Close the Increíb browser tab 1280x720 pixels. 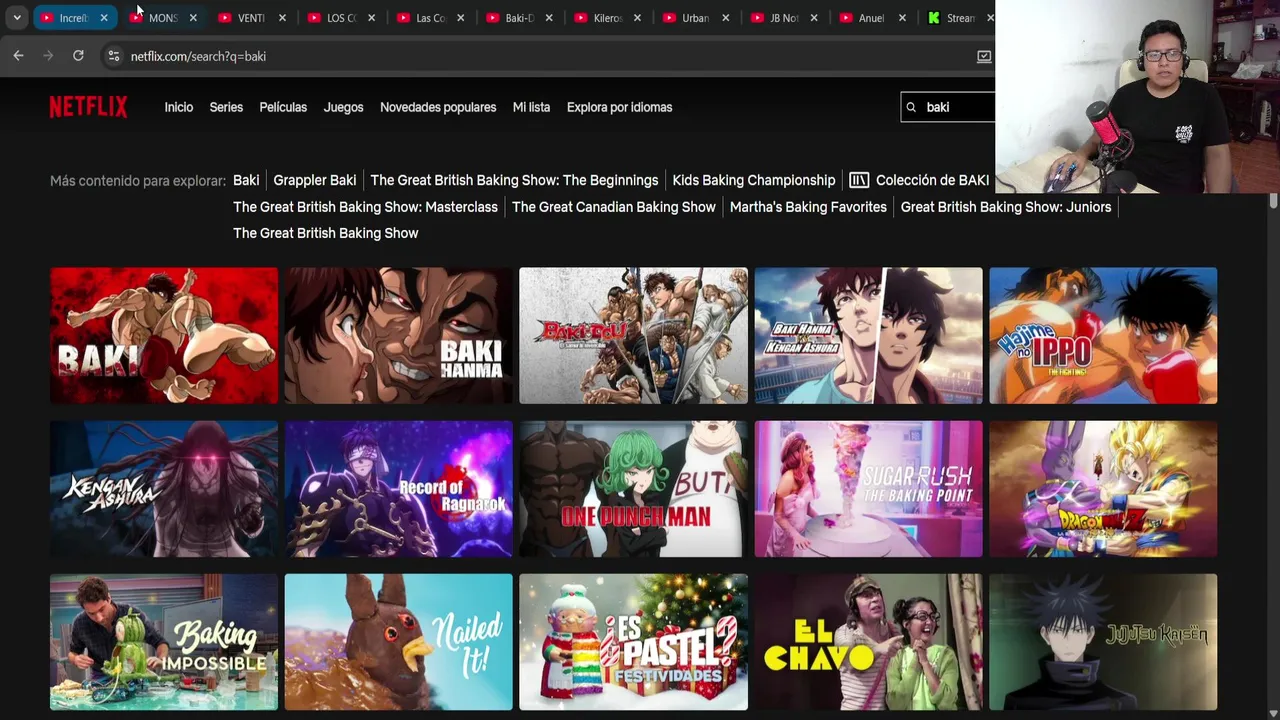point(104,18)
